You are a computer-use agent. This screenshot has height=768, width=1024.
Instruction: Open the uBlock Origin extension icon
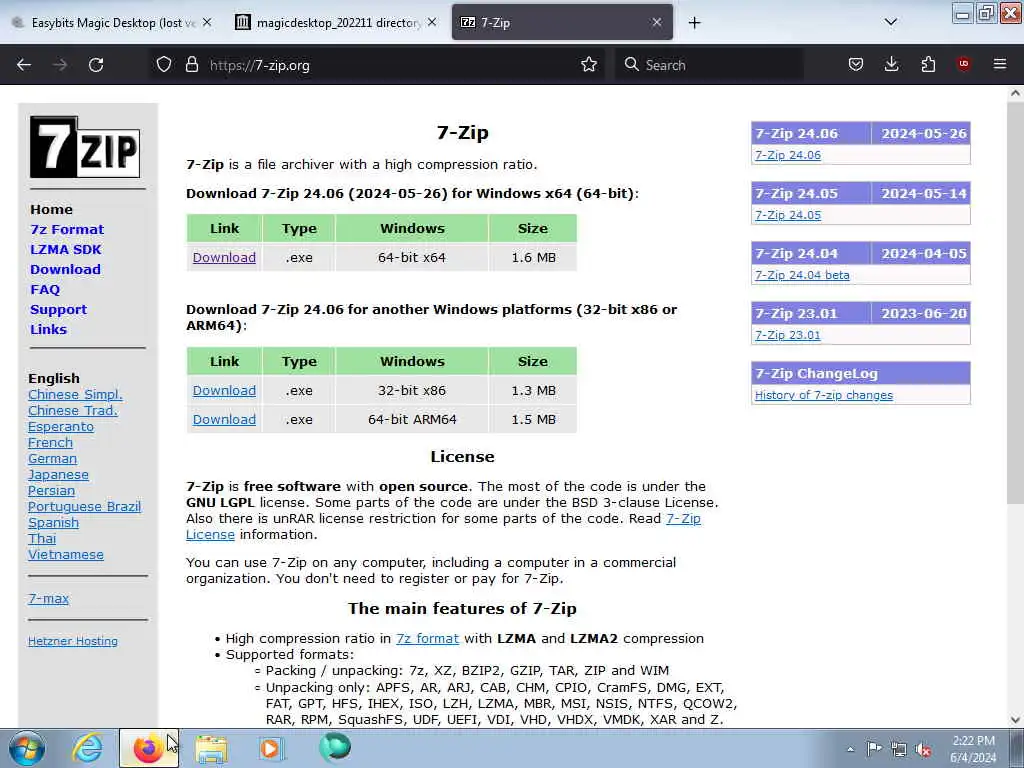pyautogui.click(x=964, y=64)
